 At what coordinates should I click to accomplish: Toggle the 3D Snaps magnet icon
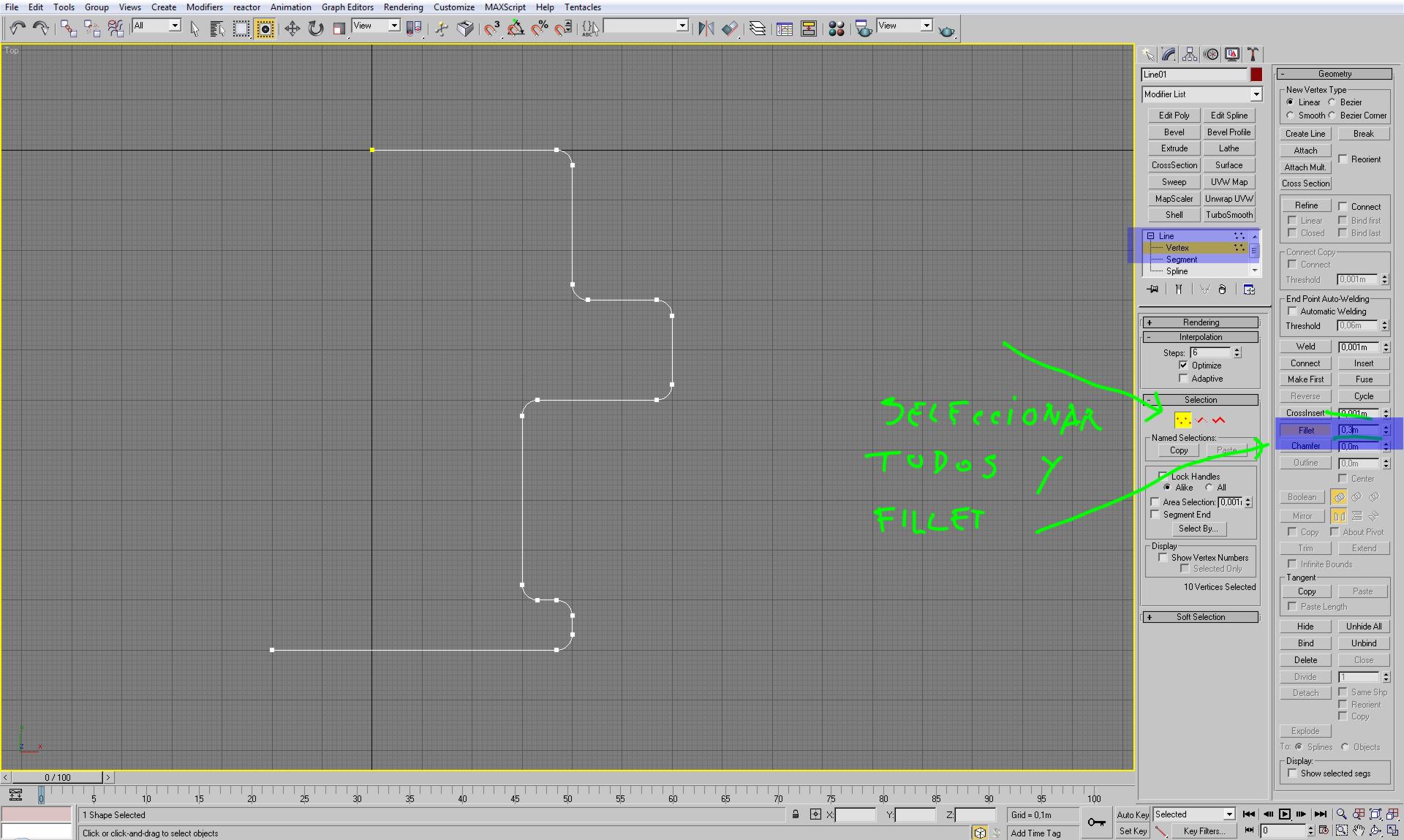coord(492,29)
